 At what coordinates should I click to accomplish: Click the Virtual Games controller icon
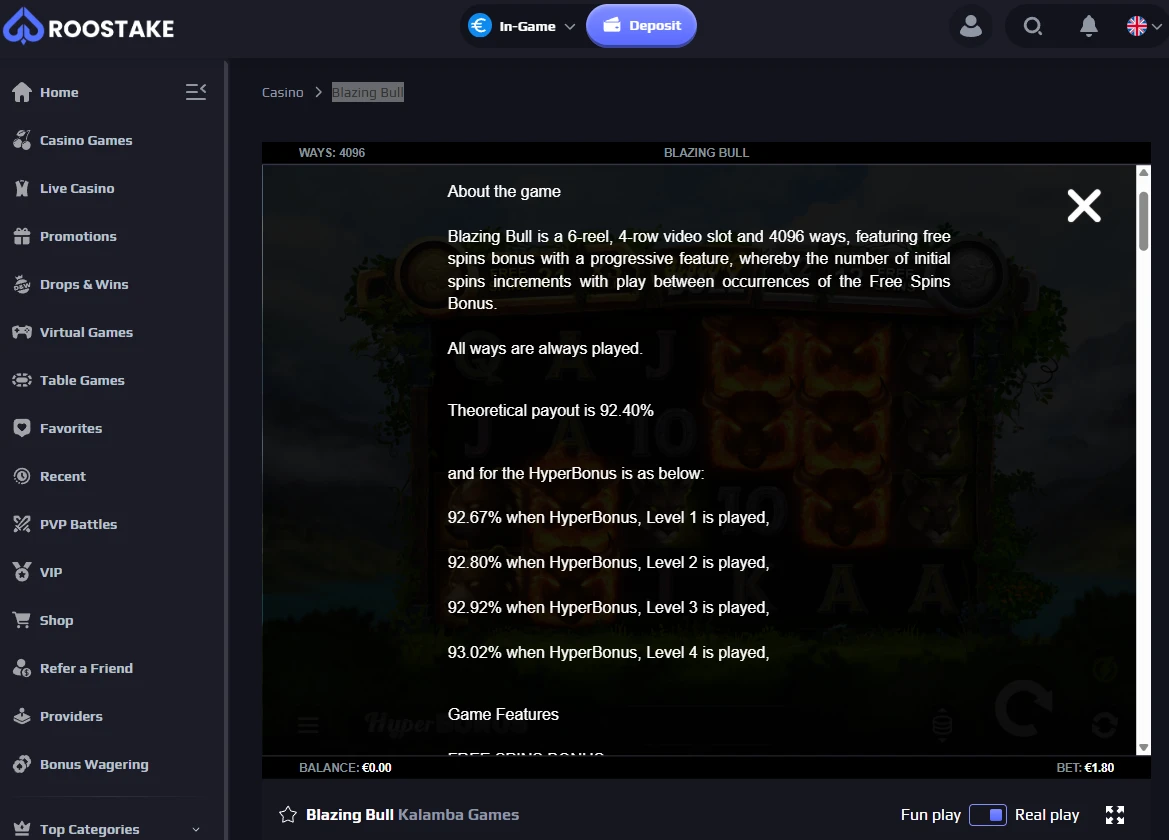[22, 332]
